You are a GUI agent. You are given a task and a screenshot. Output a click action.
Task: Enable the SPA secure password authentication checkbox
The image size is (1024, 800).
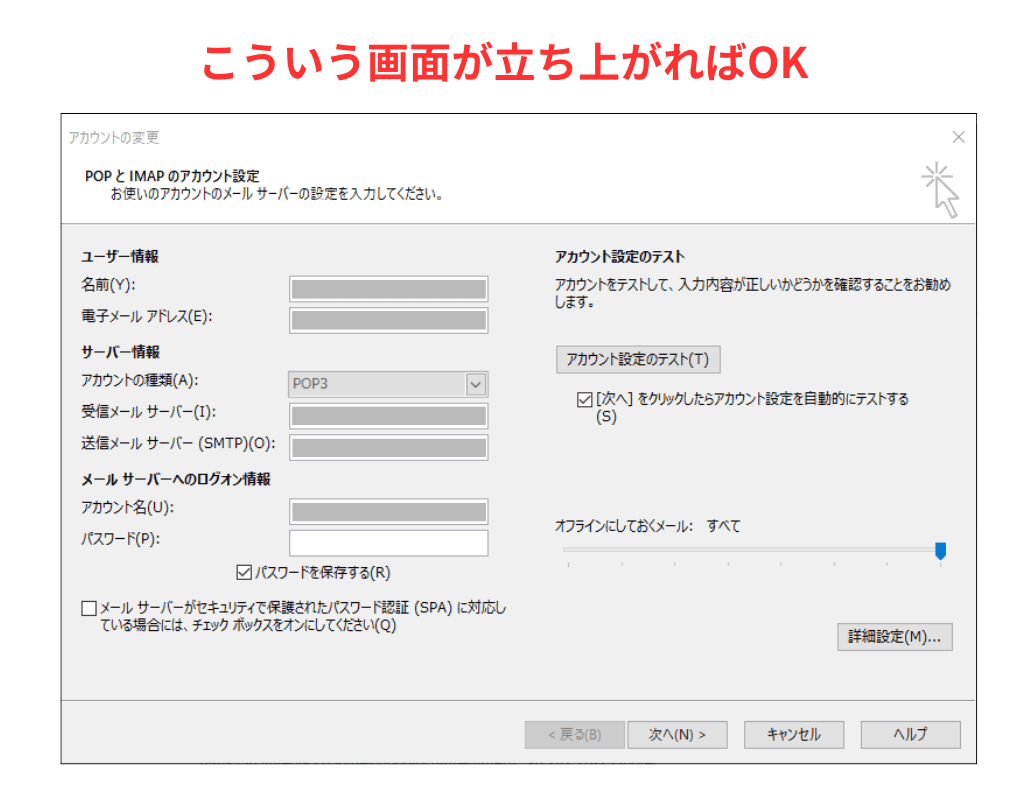click(90, 608)
